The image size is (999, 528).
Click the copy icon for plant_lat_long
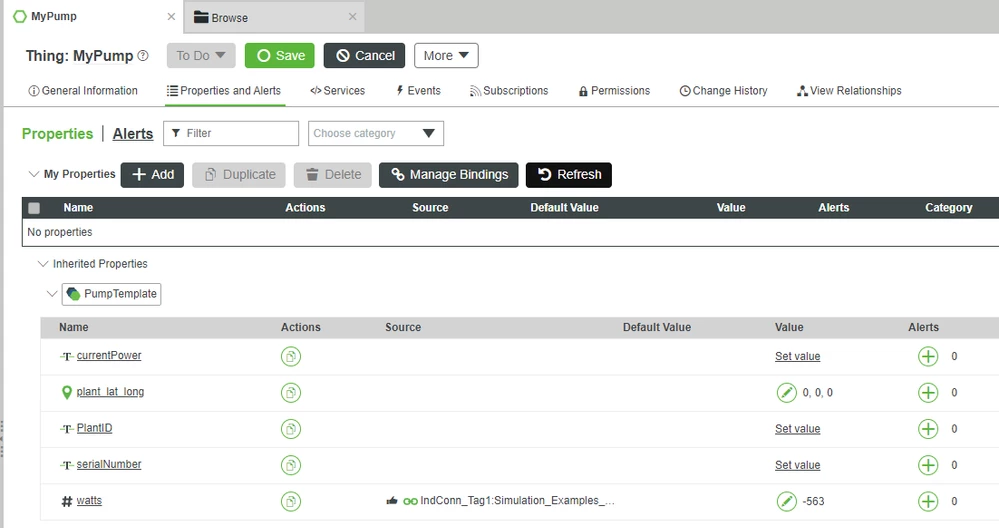291,392
